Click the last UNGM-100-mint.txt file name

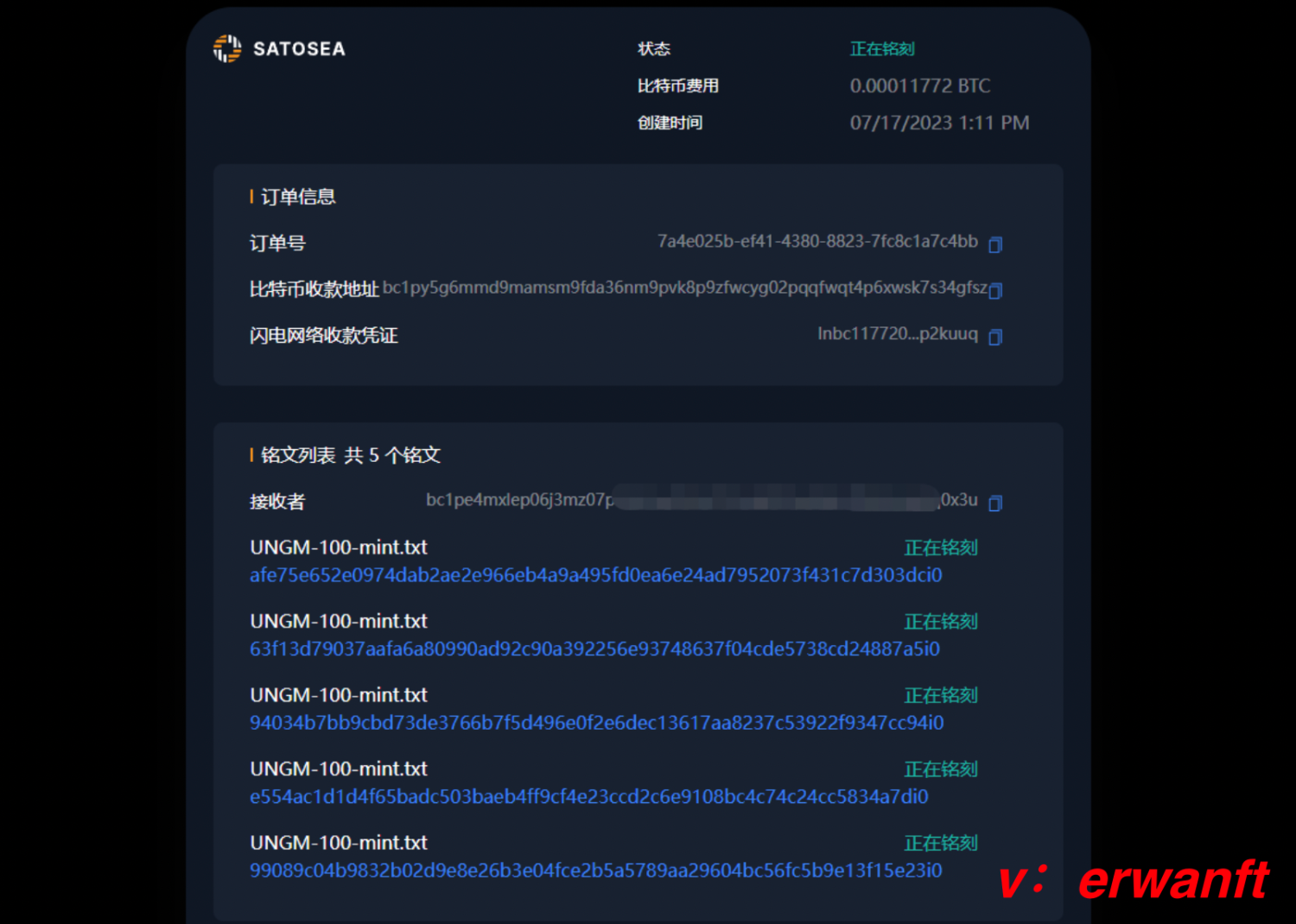coord(339,843)
